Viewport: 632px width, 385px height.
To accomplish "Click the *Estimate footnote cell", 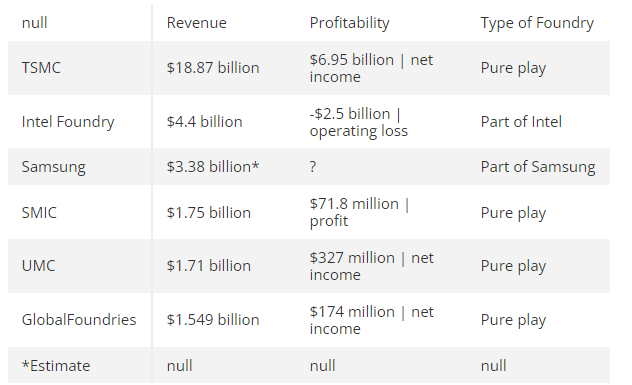I will pos(56,366).
